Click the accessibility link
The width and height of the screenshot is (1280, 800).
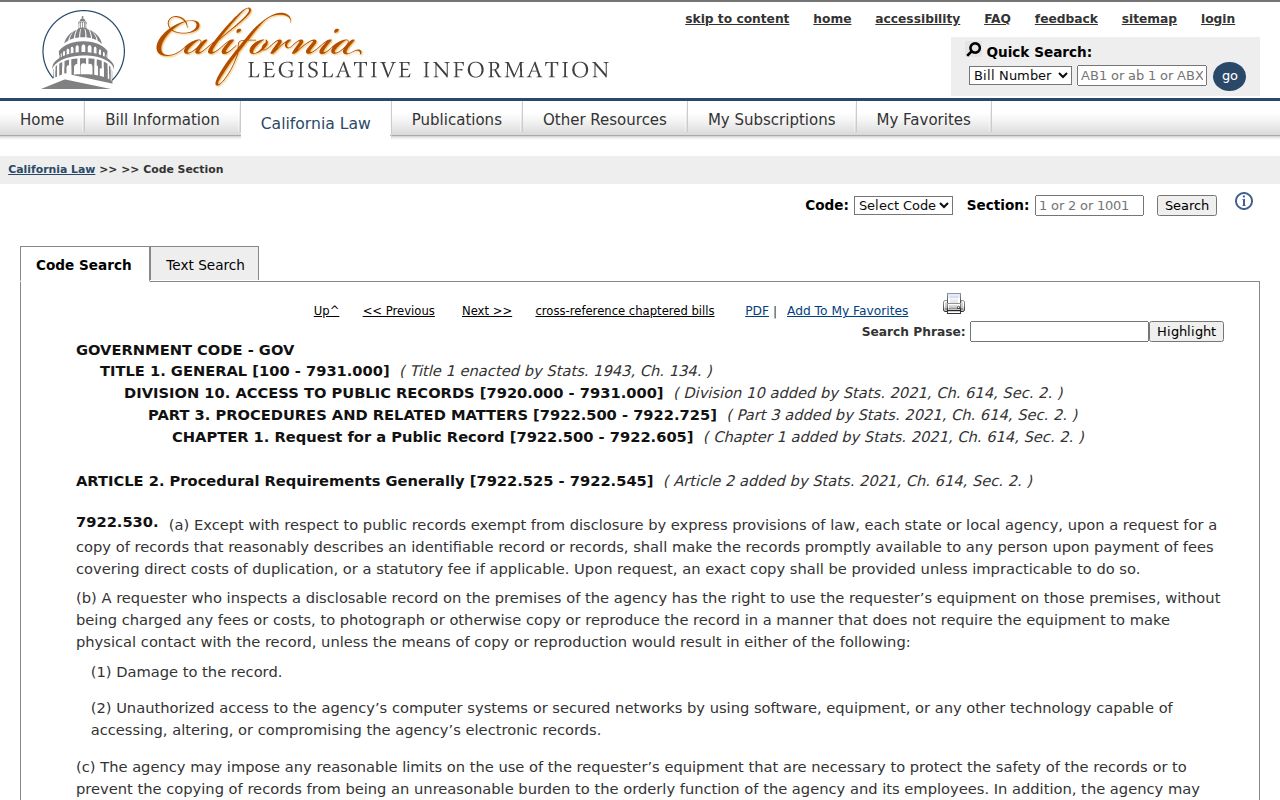(x=917, y=19)
